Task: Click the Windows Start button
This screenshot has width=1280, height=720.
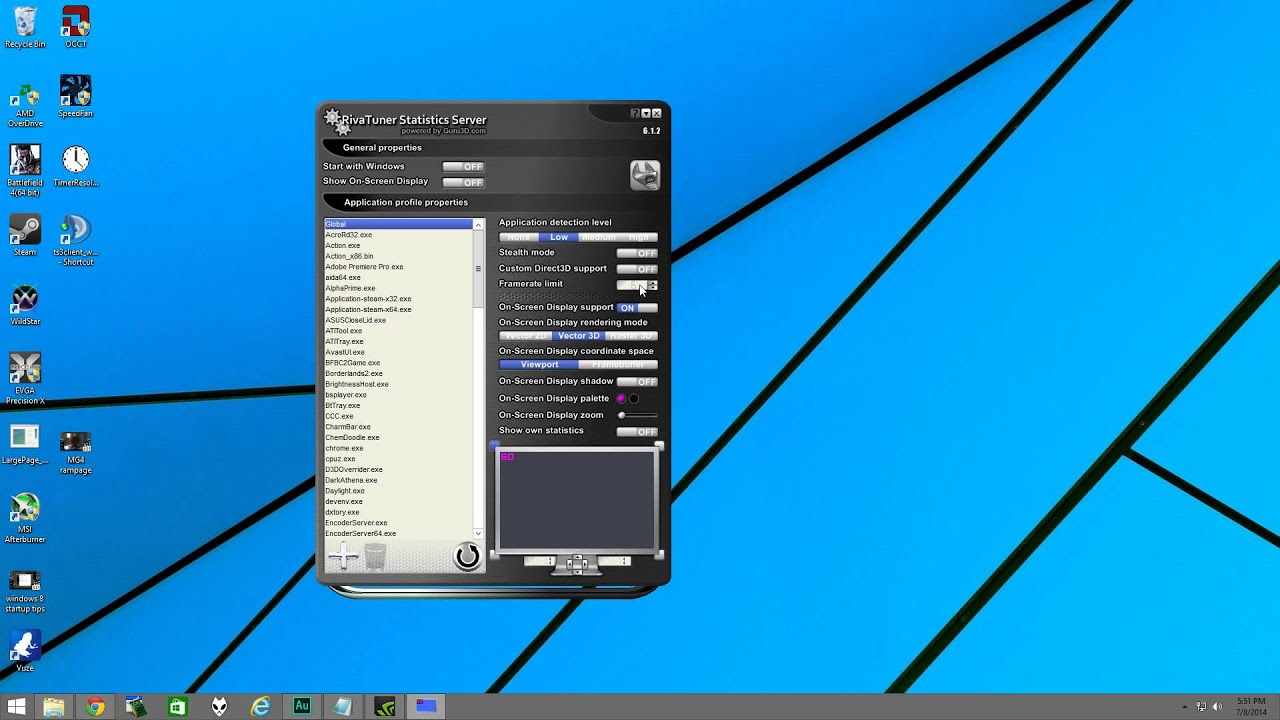Action: click(x=16, y=707)
